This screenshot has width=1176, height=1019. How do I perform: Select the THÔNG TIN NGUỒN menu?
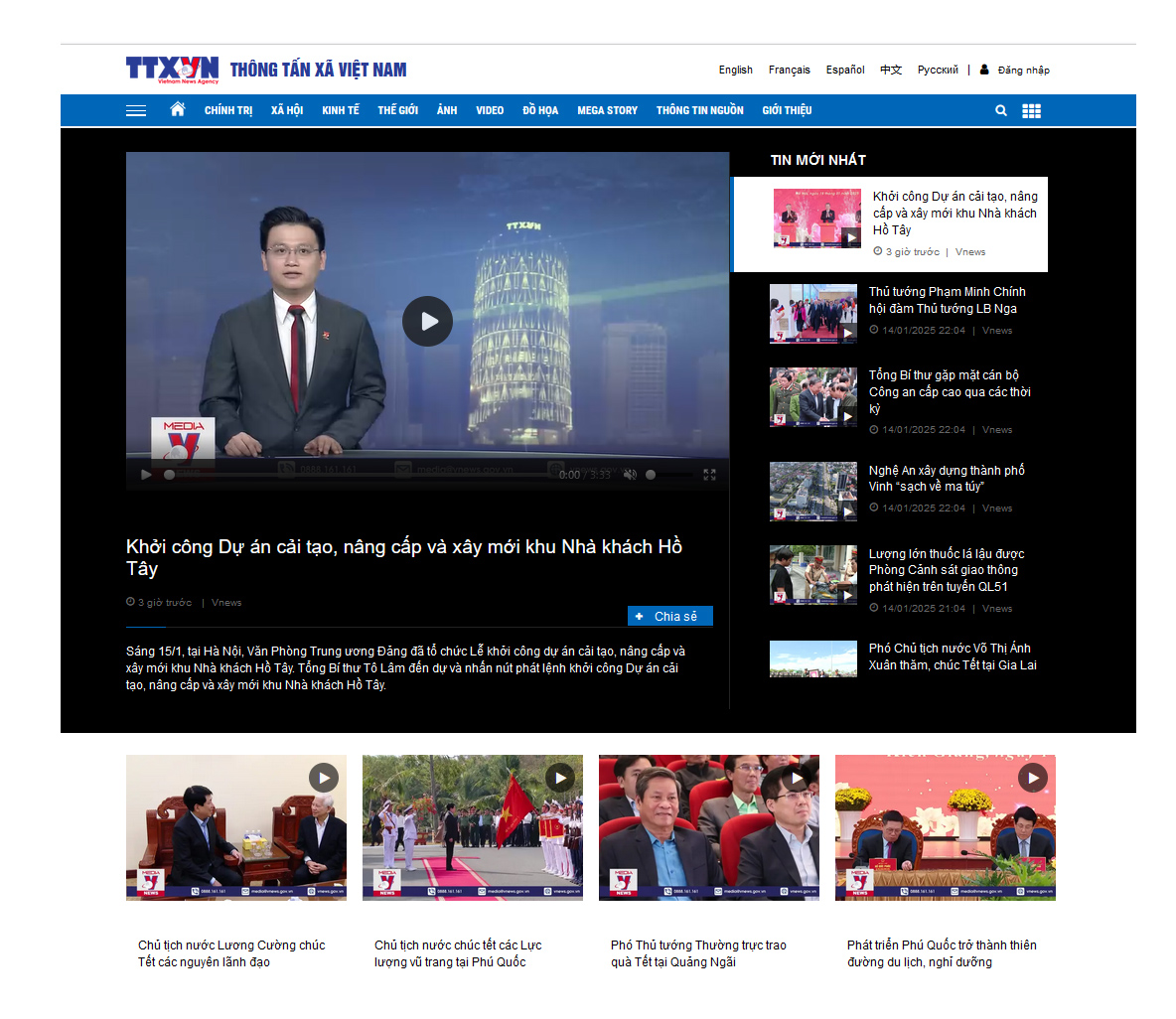pyautogui.click(x=699, y=110)
